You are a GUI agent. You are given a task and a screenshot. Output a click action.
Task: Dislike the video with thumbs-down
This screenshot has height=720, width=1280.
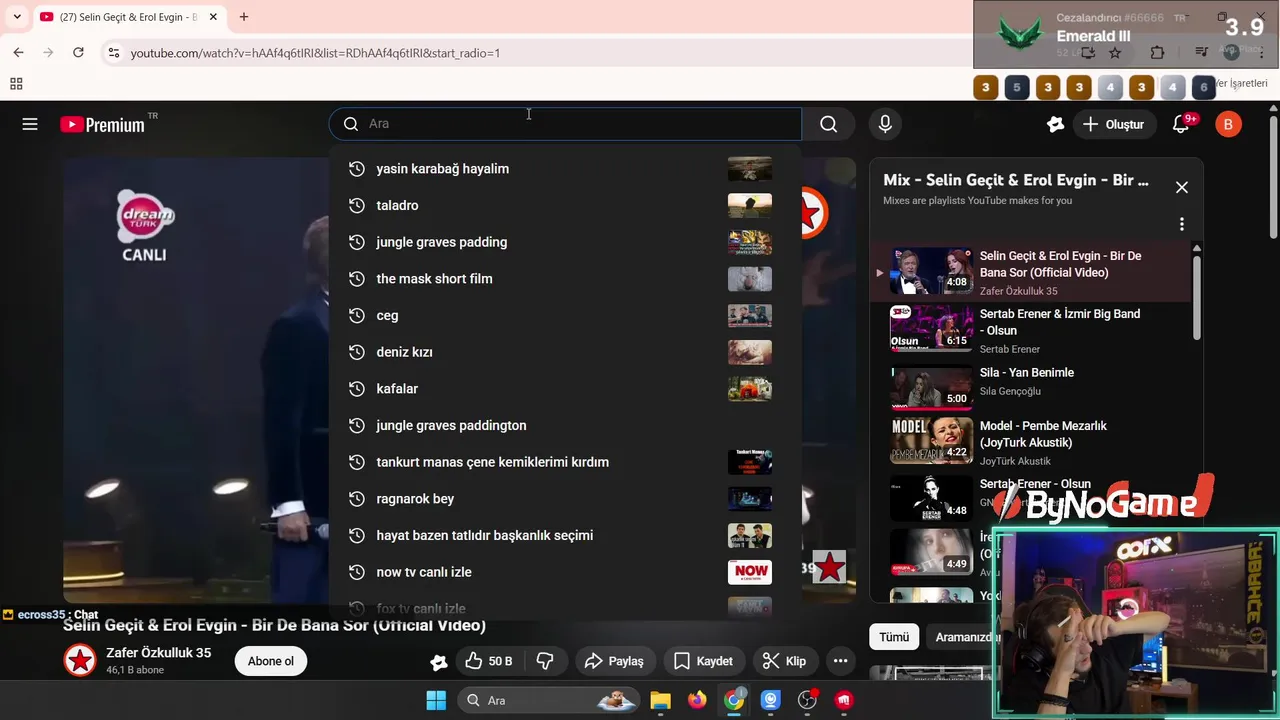coord(545,661)
